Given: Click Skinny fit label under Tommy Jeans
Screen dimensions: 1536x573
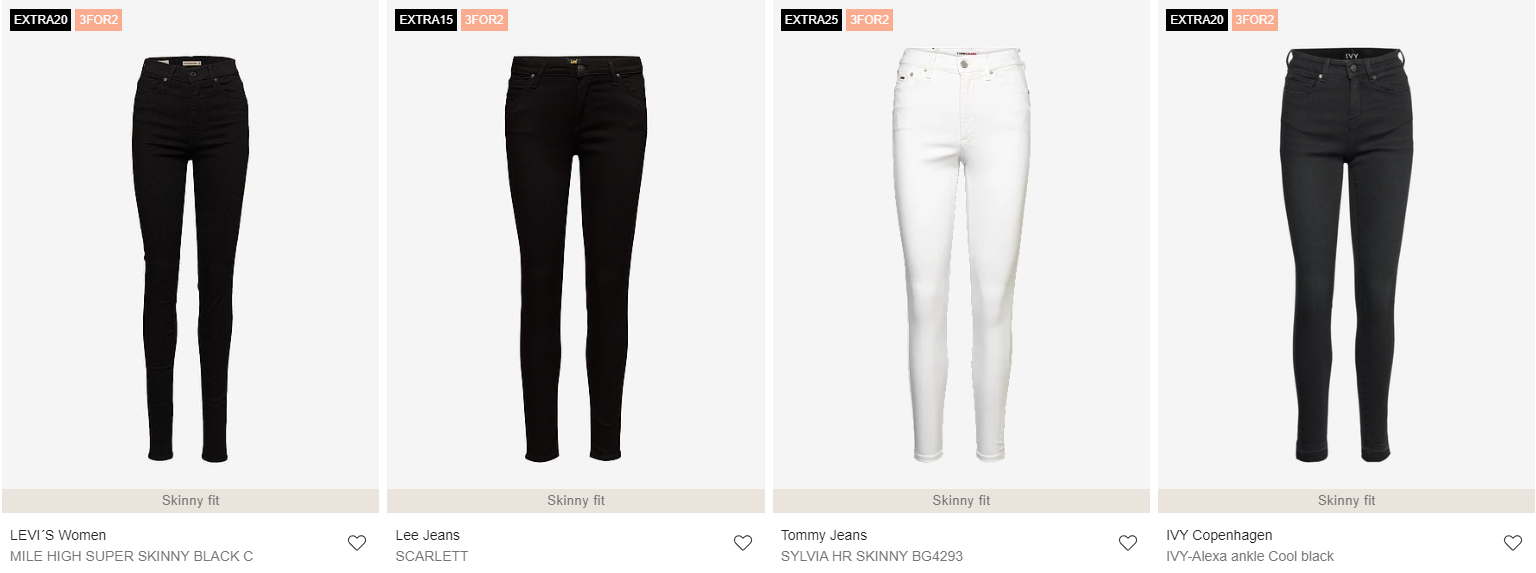Looking at the screenshot, I should 961,501.
